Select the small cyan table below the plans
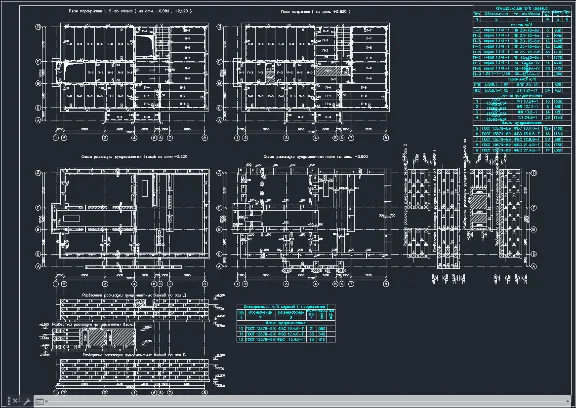576x408 pixels. pyautogui.click(x=286, y=323)
